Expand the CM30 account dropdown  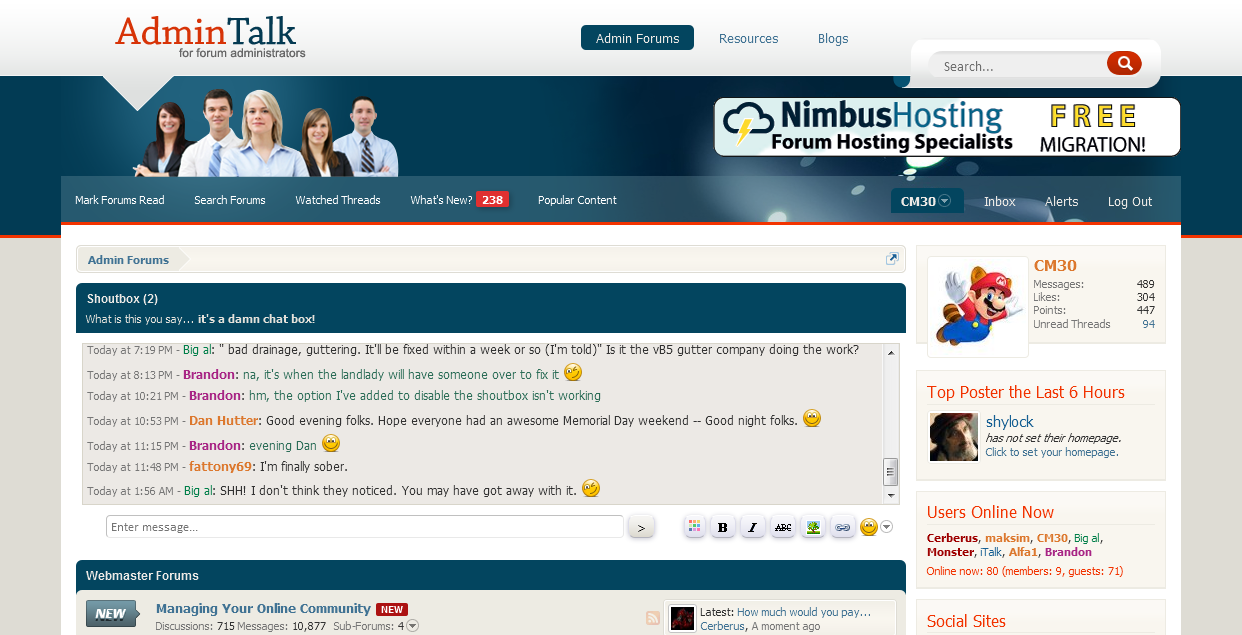927,201
